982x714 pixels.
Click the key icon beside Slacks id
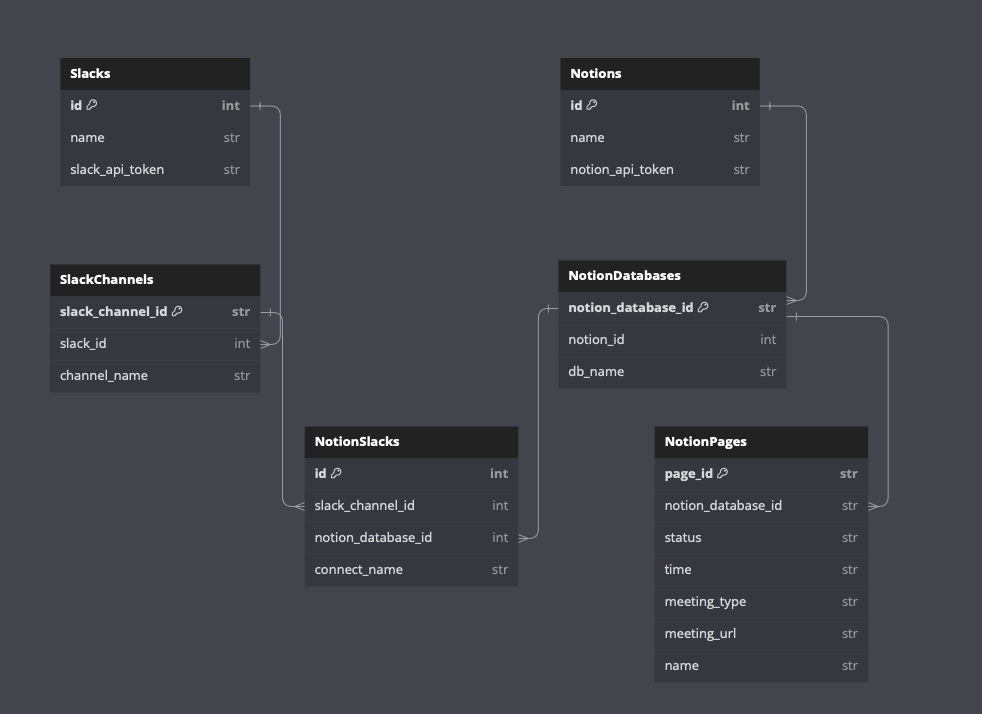pyautogui.click(x=91, y=105)
